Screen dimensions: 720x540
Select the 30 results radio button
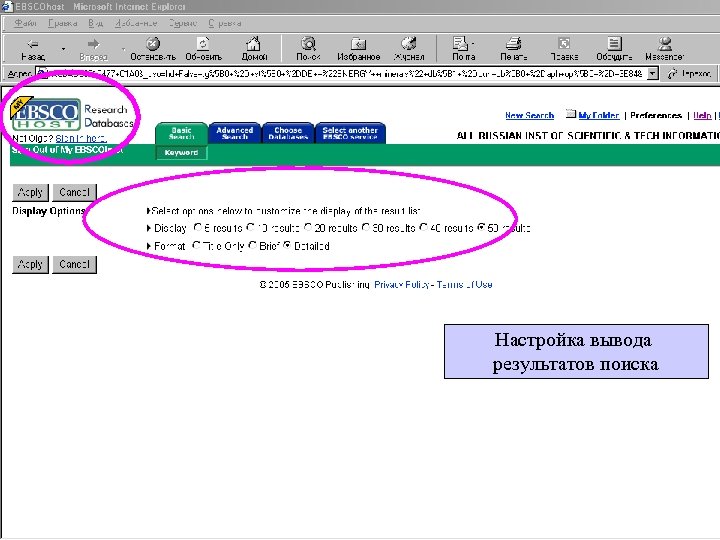point(366,227)
